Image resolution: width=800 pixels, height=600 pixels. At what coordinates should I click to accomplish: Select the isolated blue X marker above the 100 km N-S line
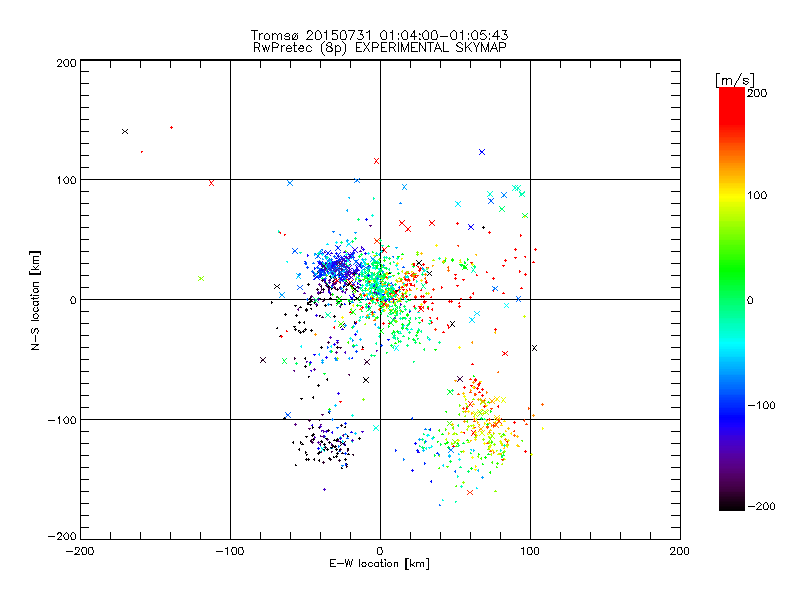click(x=482, y=152)
